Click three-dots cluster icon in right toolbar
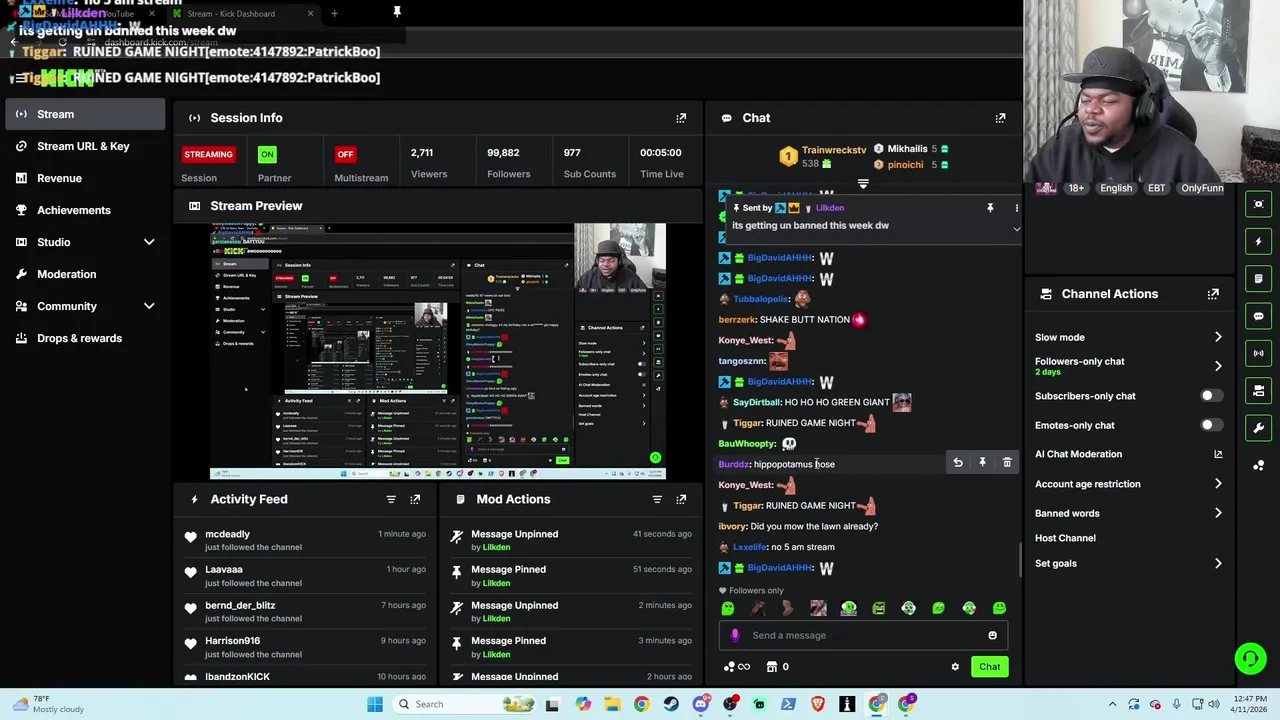Image resolution: width=1280 pixels, height=720 pixels. (x=1259, y=465)
